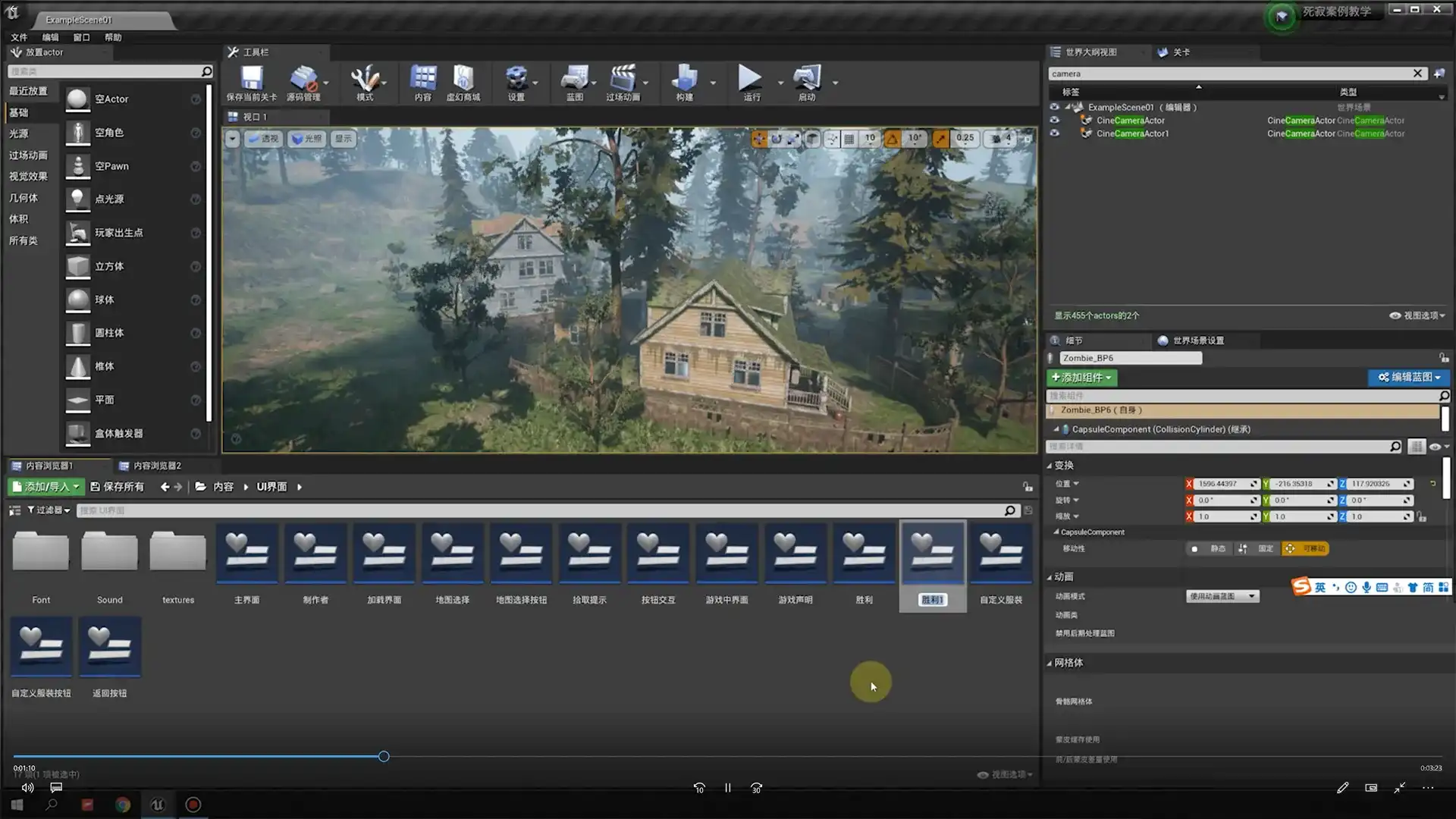Image resolution: width=1456 pixels, height=819 pixels.
Task: Open the 文件 File menu
Action: point(19,37)
